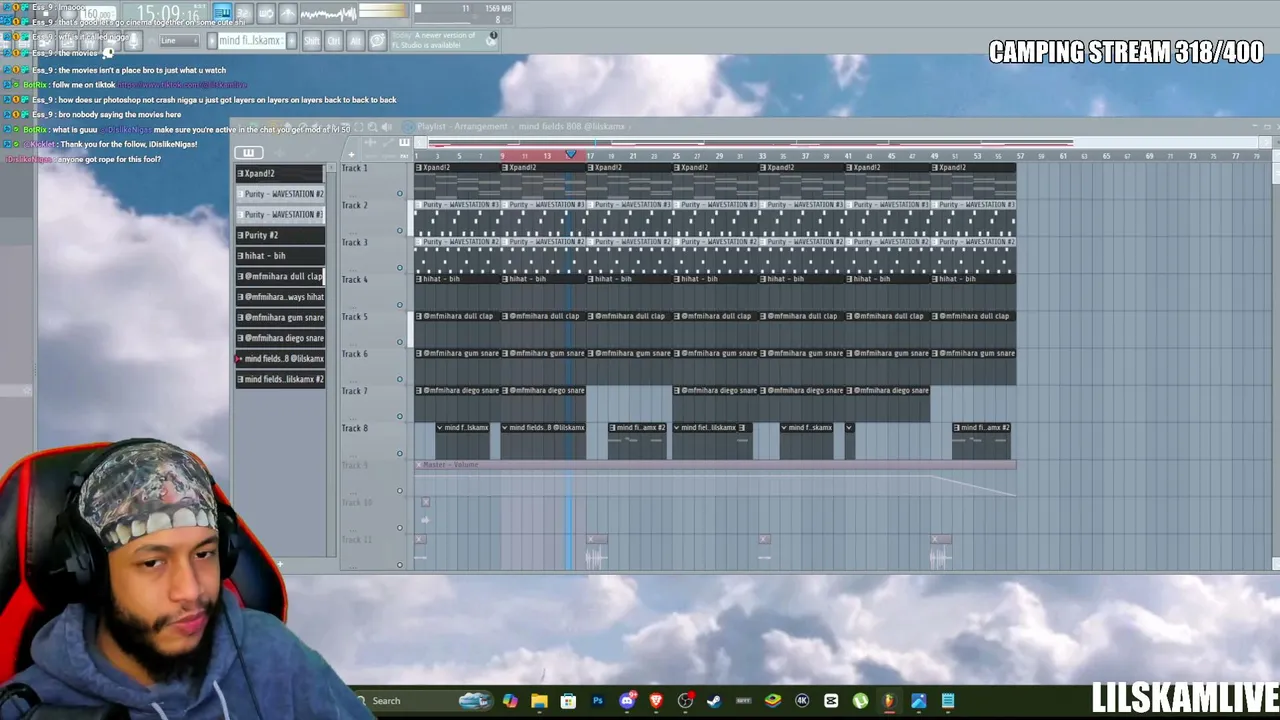The image size is (1280, 720).
Task: Open Discord from the taskbar
Action: (x=627, y=701)
